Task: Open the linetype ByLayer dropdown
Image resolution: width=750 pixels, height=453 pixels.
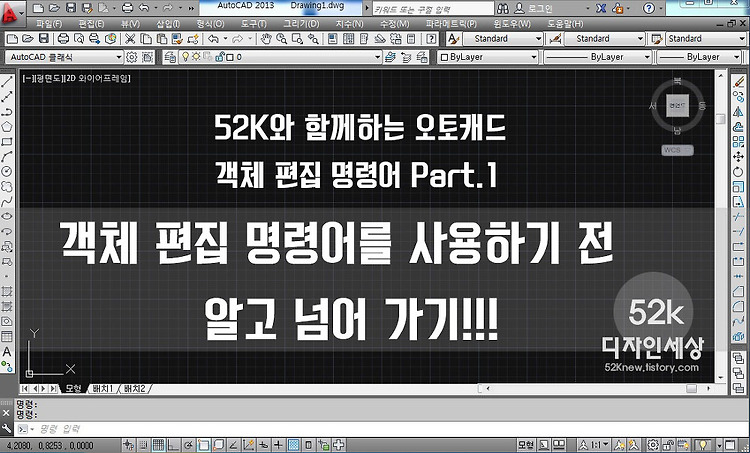Action: 598,57
